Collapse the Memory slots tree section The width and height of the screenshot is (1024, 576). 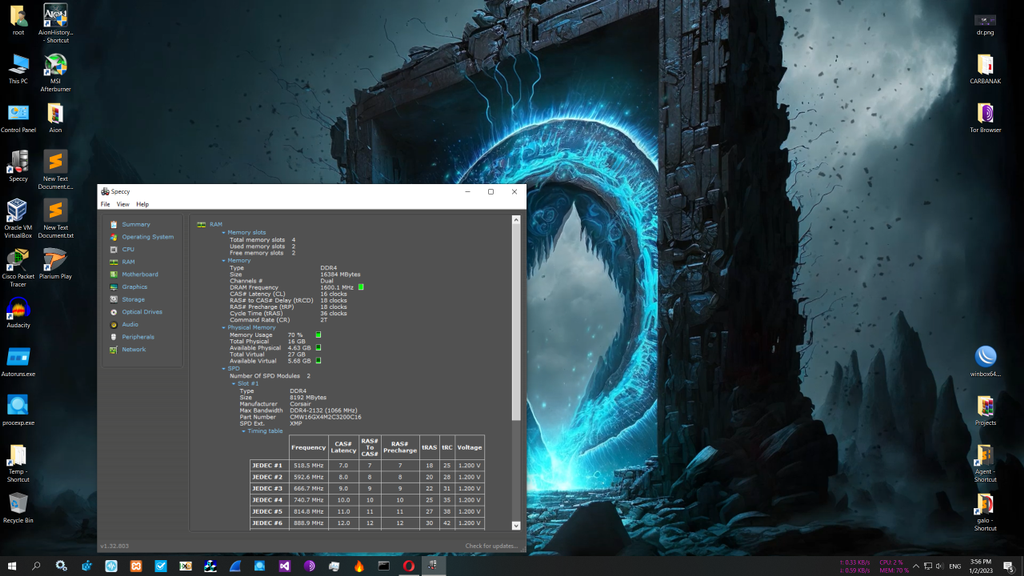point(224,233)
